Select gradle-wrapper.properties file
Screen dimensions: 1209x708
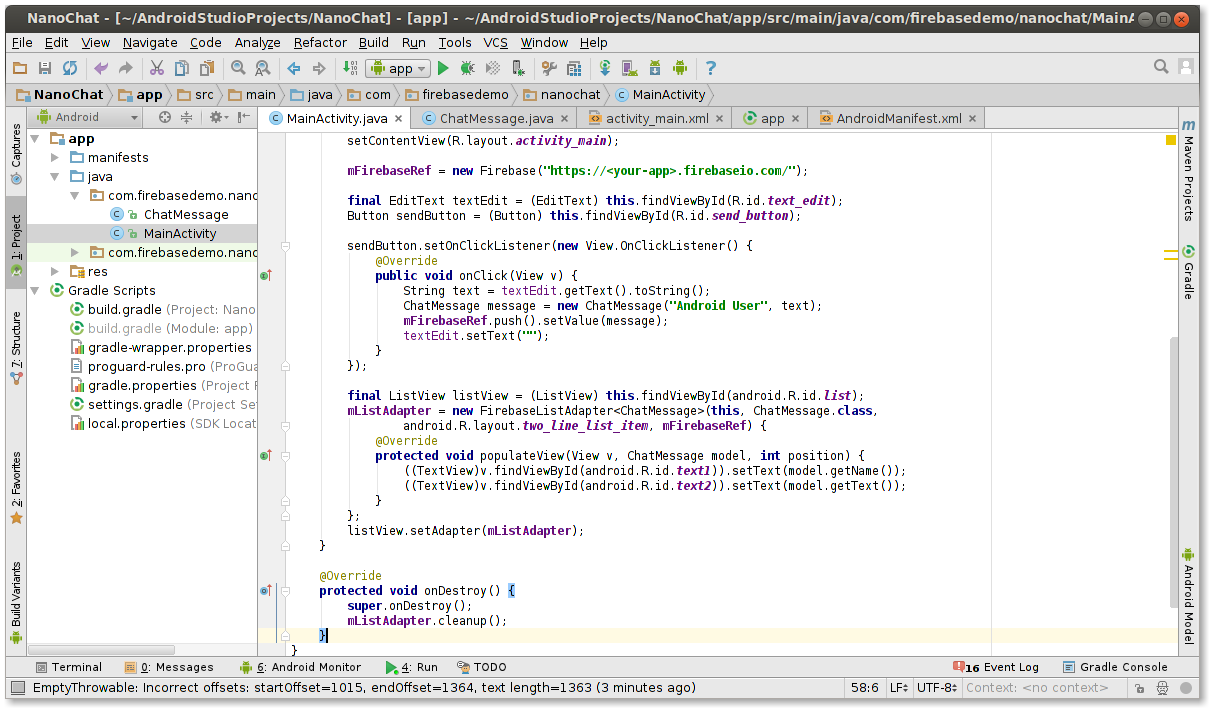(x=169, y=348)
